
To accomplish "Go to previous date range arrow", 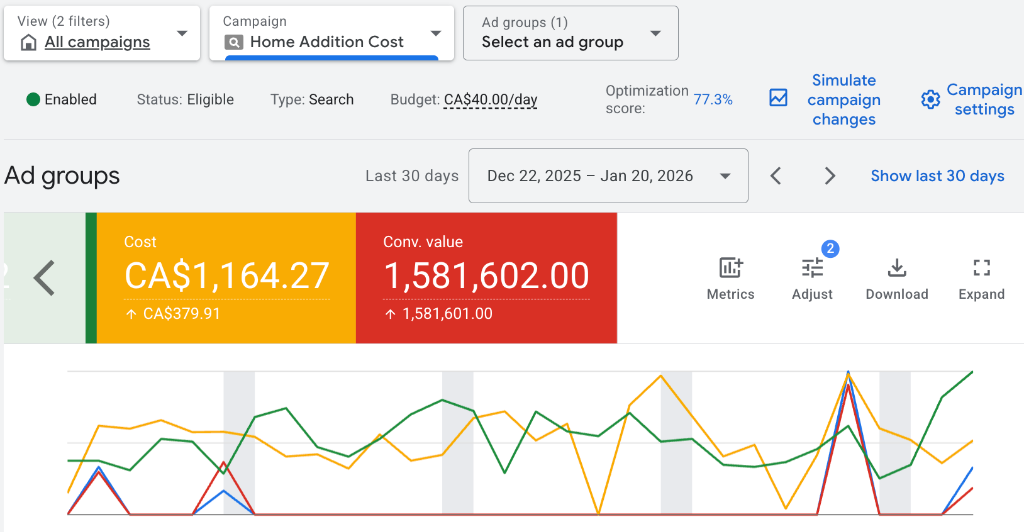I will coord(776,176).
